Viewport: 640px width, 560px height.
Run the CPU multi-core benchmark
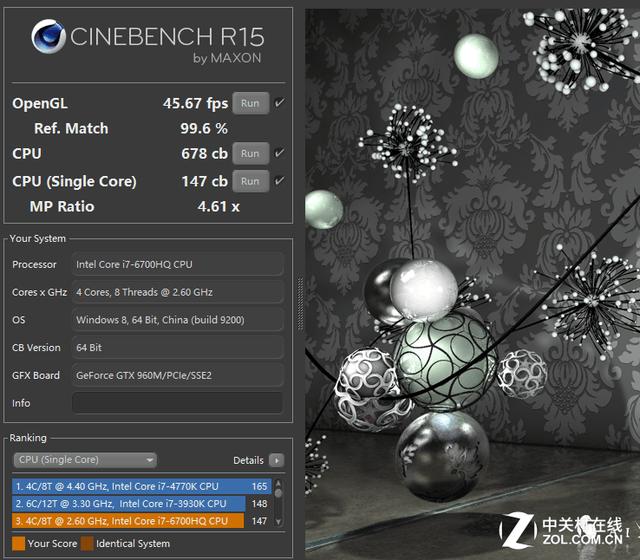251,153
